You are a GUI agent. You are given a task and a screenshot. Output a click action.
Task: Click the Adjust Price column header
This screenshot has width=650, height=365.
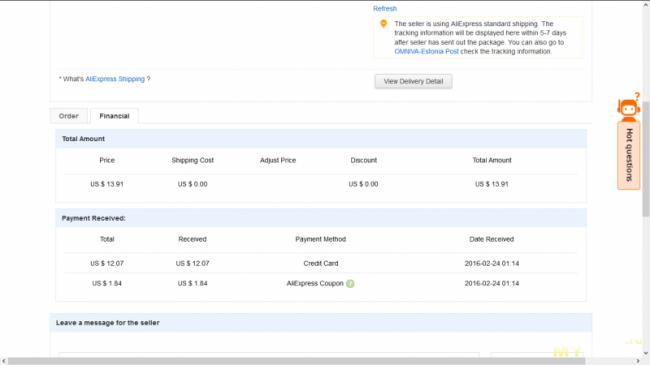pos(278,160)
